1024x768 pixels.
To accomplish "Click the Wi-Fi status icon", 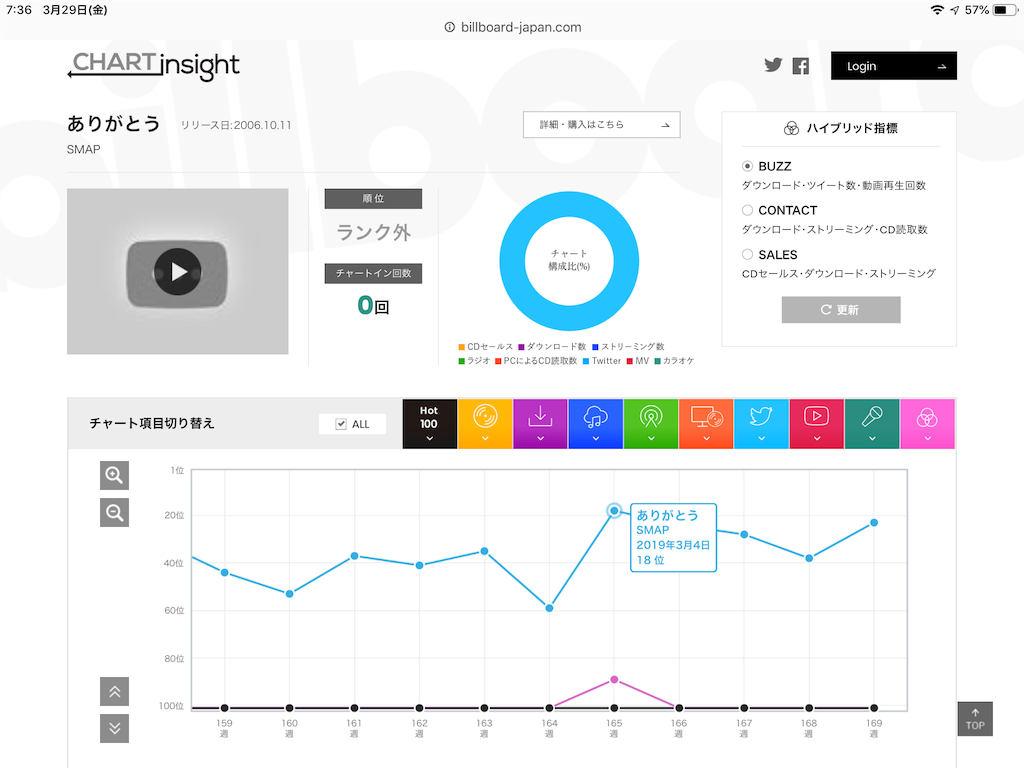I will click(x=937, y=10).
